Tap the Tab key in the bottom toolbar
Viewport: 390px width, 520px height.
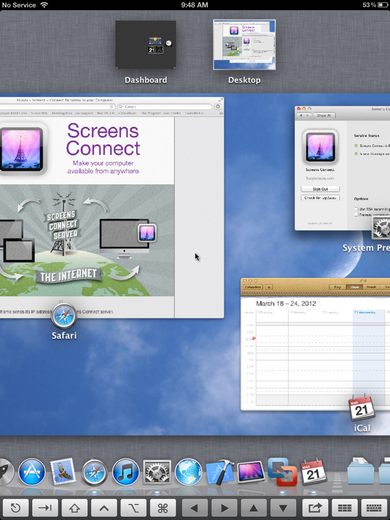[x=45, y=508]
